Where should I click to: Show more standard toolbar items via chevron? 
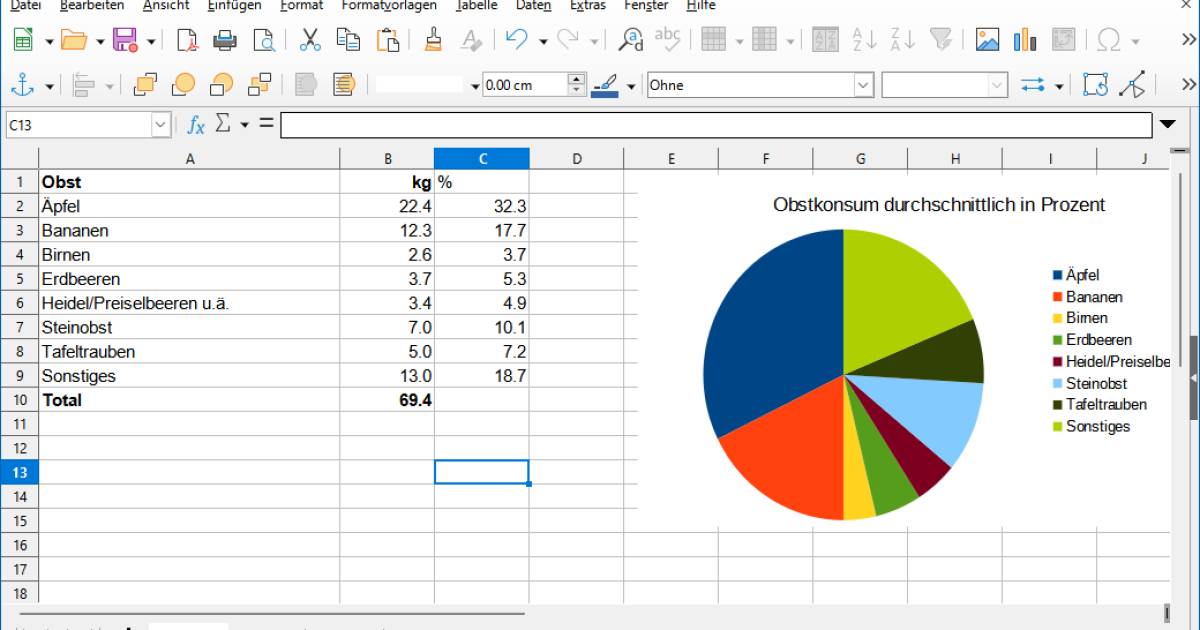point(1188,40)
